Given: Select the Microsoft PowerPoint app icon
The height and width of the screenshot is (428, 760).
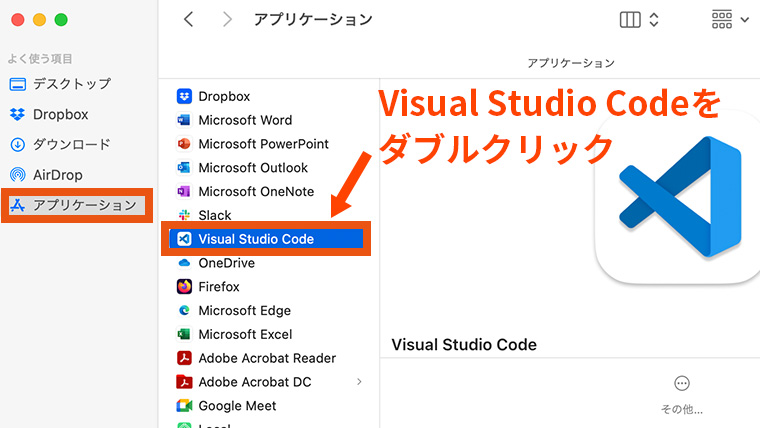Looking at the screenshot, I should (x=184, y=144).
